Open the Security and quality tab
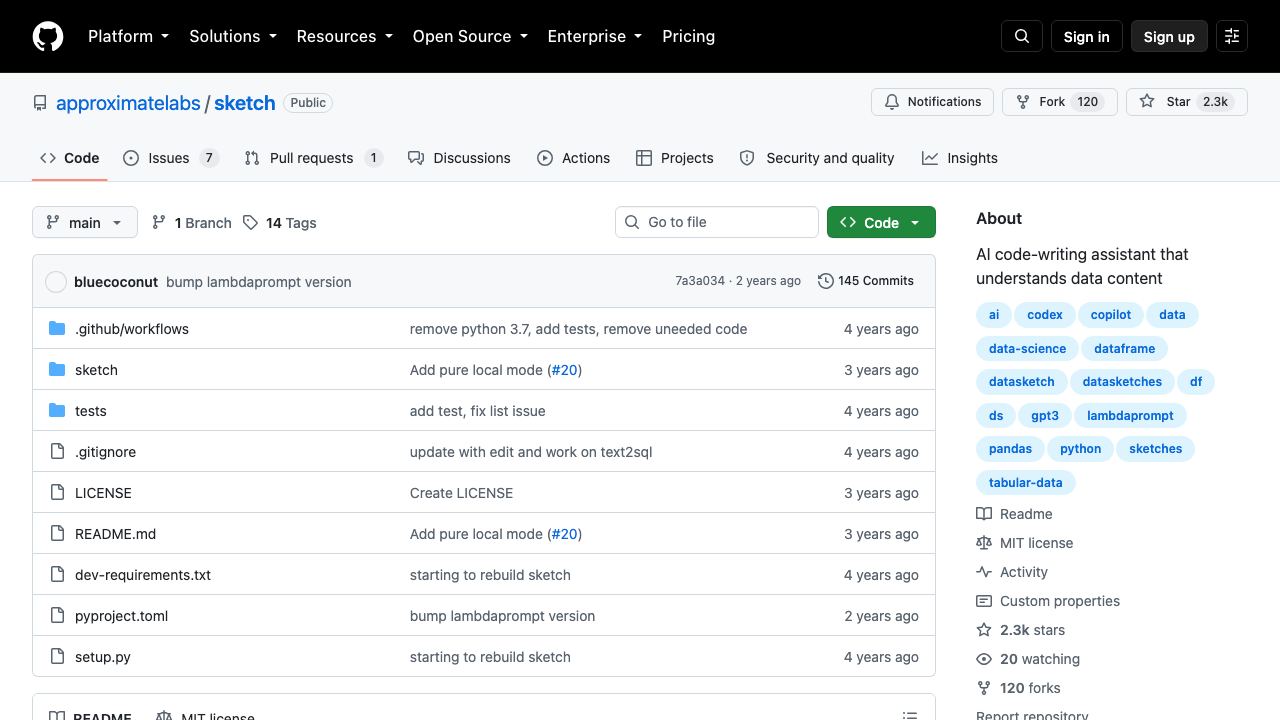Viewport: 1280px width, 720px height. point(816,158)
